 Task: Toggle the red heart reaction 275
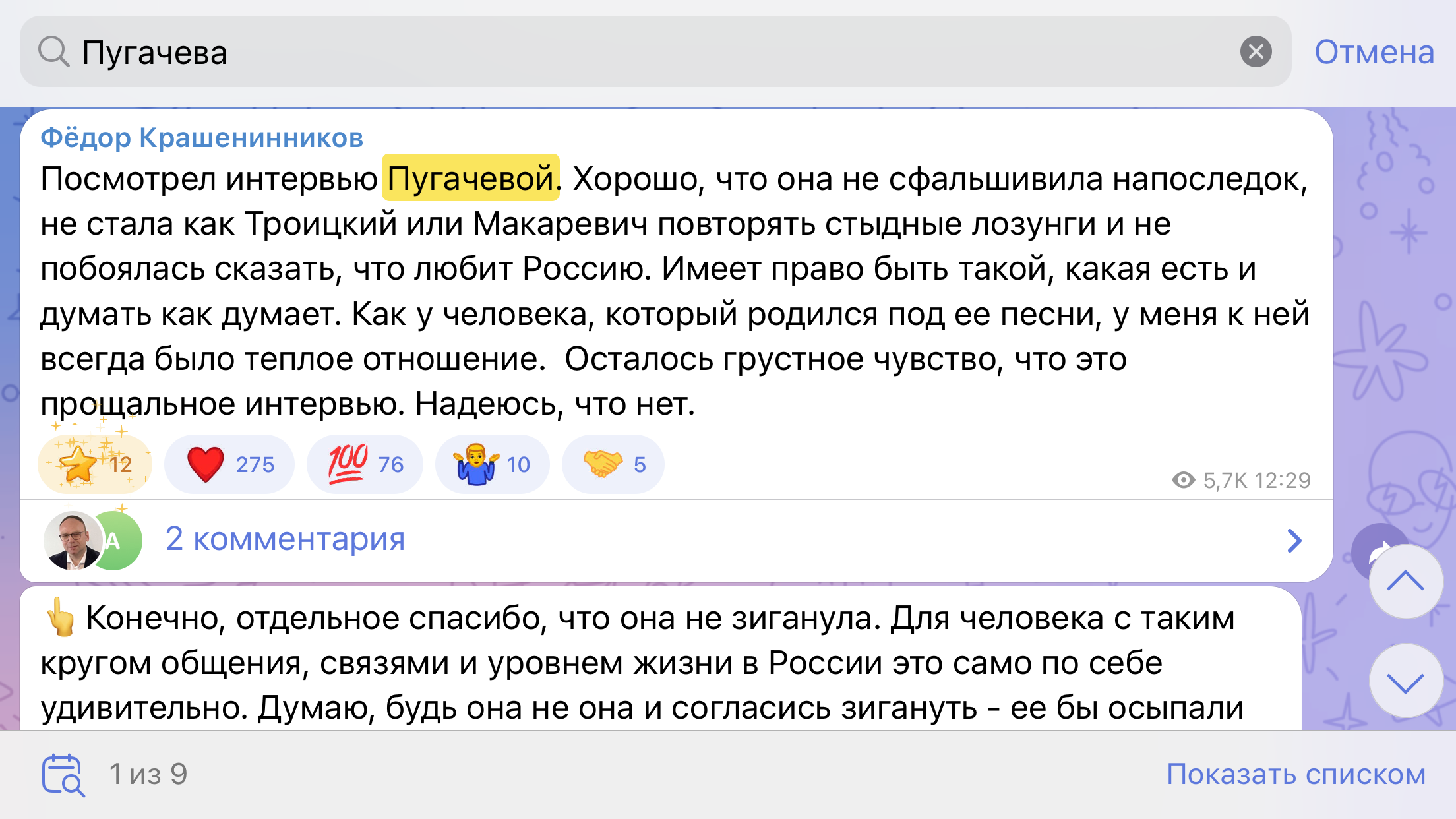(229, 464)
